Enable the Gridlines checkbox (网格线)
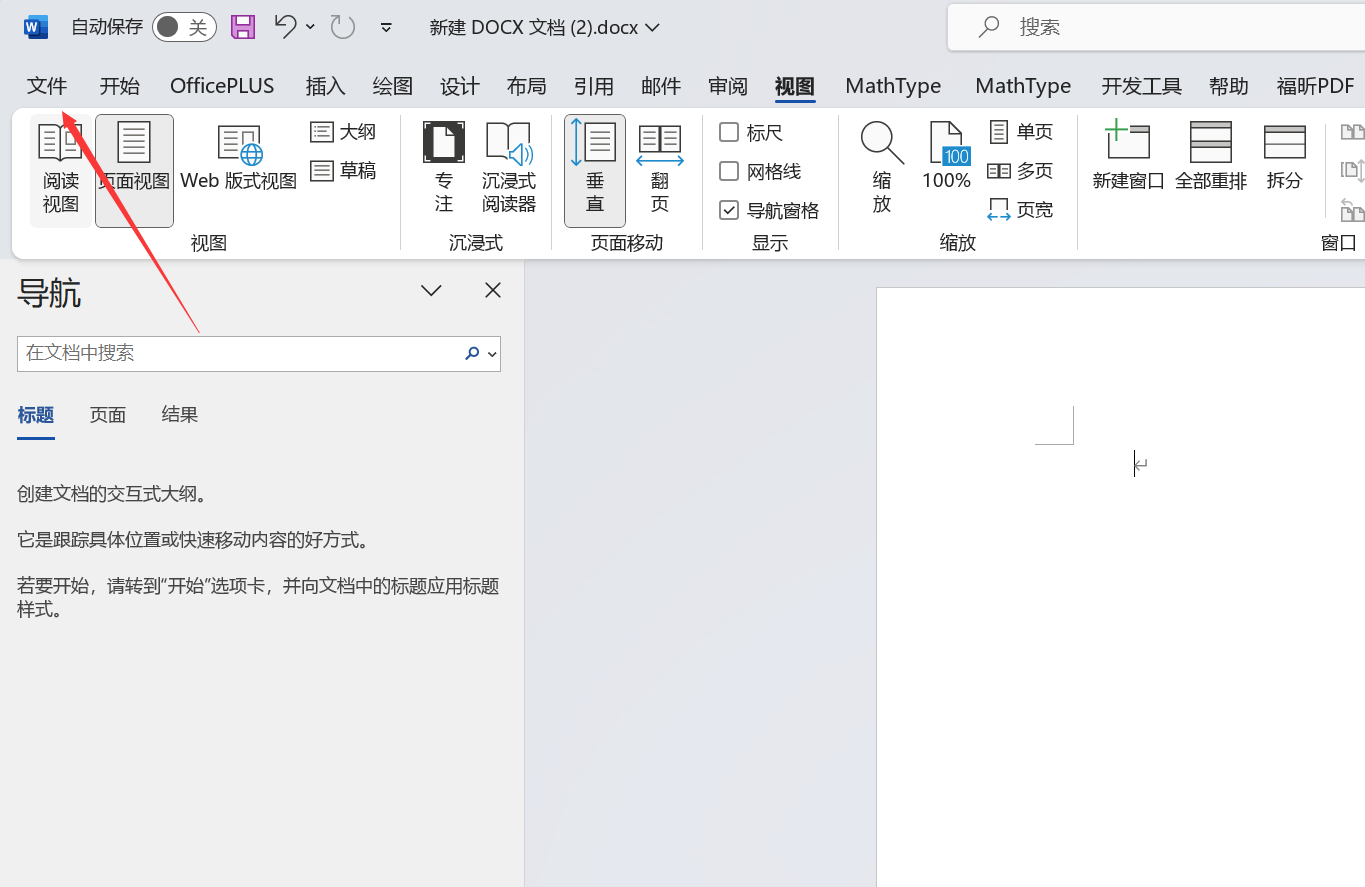1365x887 pixels. pos(729,171)
